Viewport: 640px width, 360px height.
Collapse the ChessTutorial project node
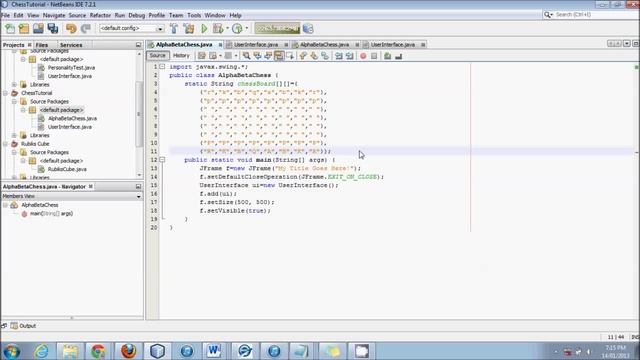click(5, 93)
